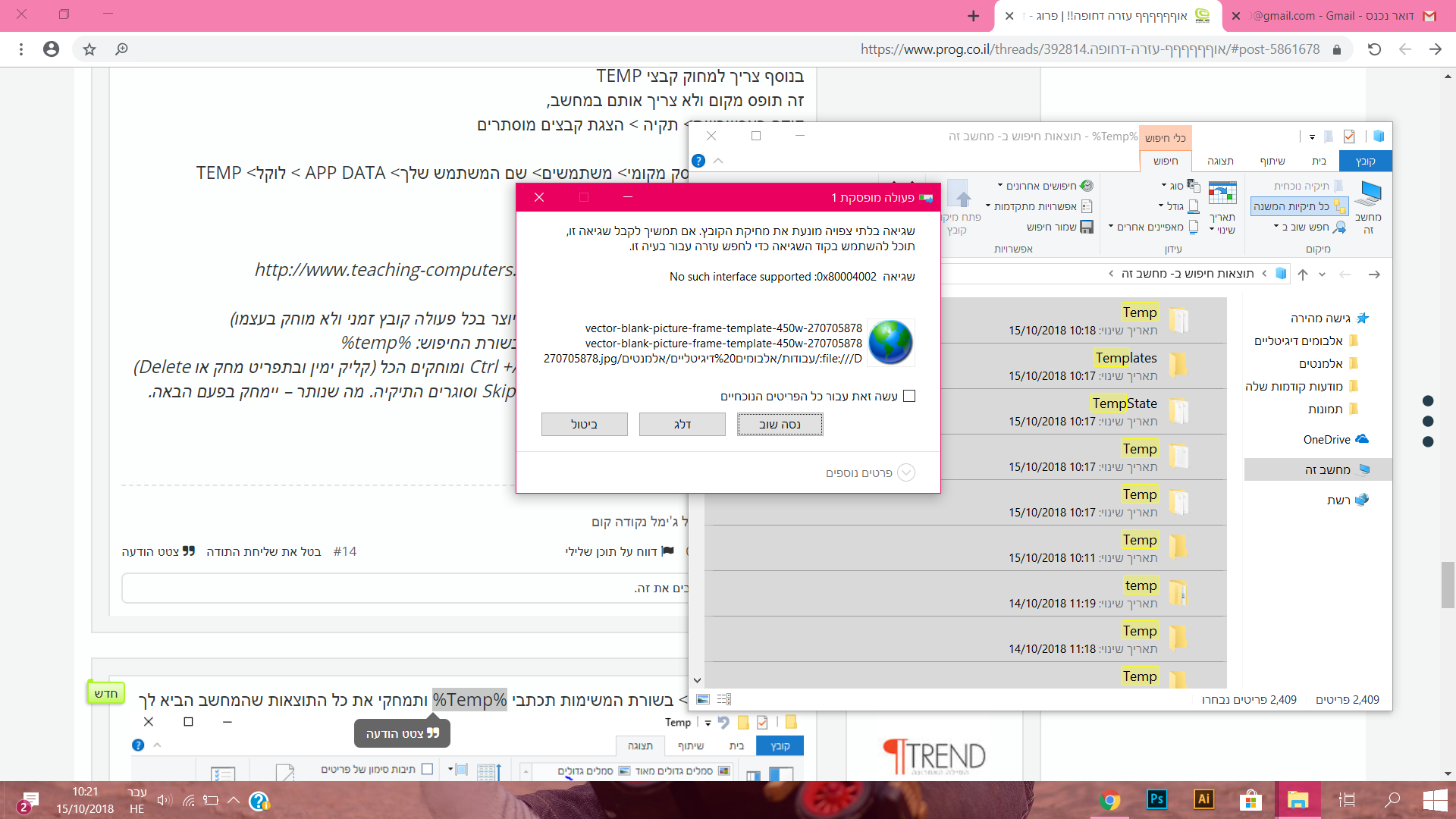Click the properties checkmark in quick access toolbar
1456x819 pixels.
pos(1349,136)
